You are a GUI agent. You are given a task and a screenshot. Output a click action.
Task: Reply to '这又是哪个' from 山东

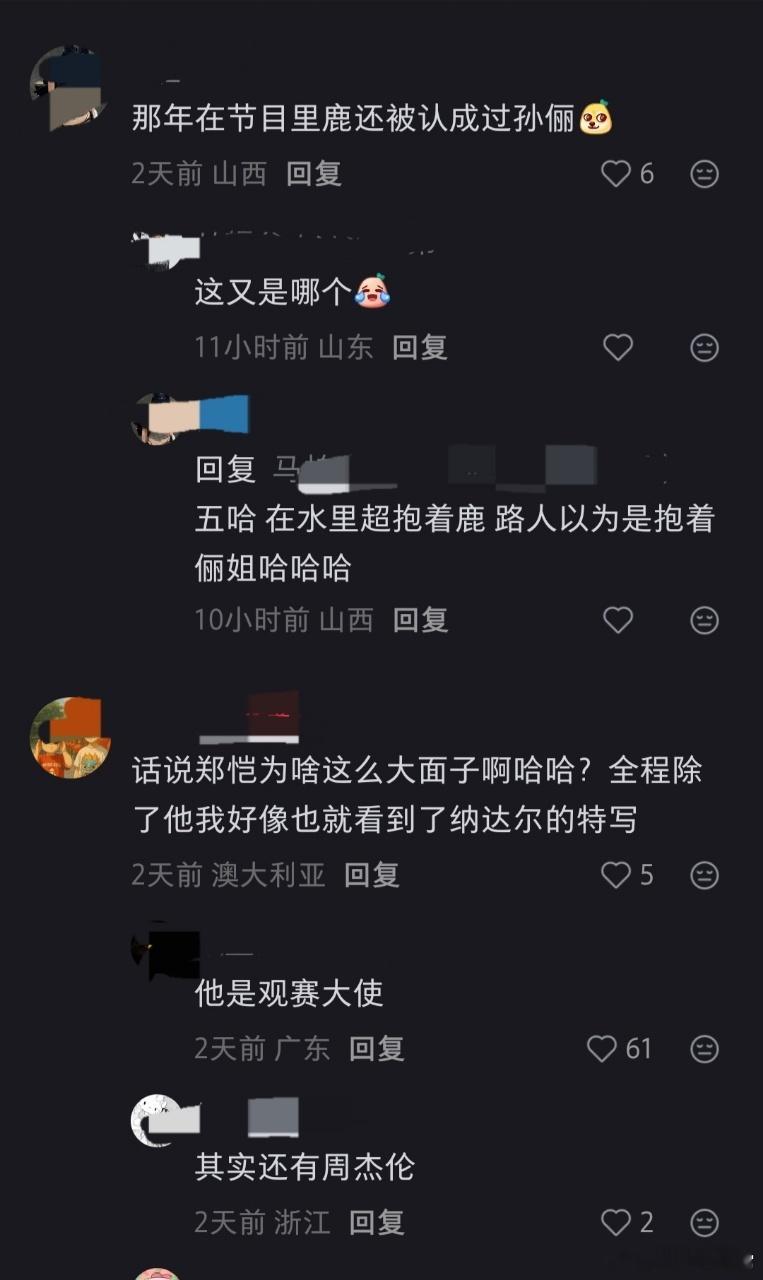pos(420,347)
